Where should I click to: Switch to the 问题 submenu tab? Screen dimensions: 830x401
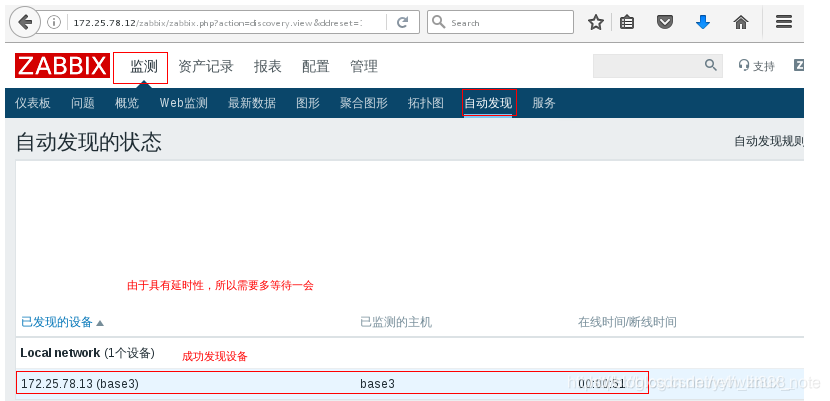click(x=83, y=103)
